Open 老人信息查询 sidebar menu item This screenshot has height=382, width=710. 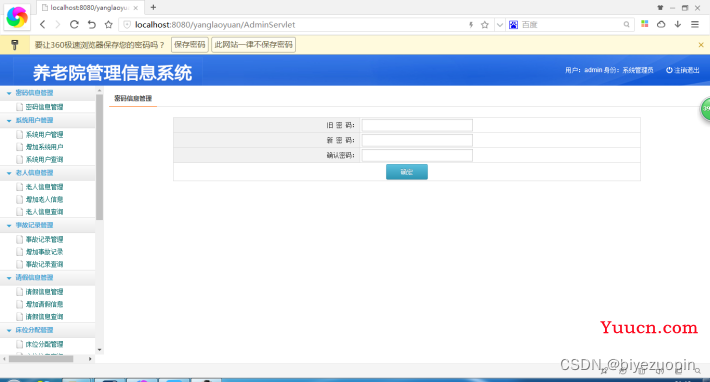(44, 212)
